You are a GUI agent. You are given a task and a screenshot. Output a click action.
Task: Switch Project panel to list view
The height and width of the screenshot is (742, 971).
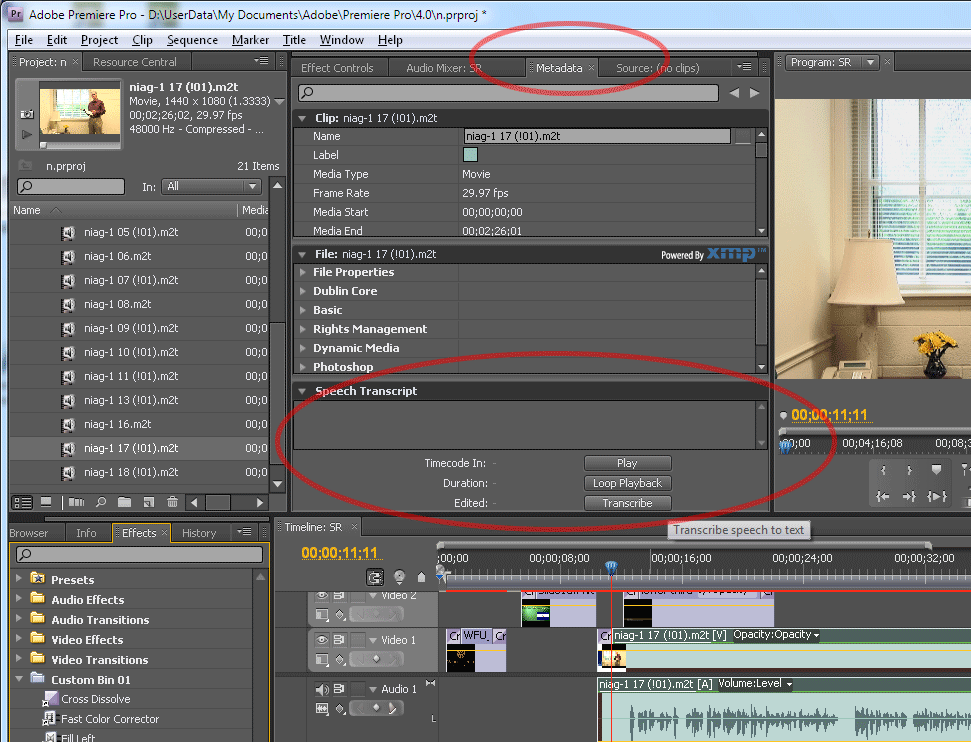pos(22,502)
